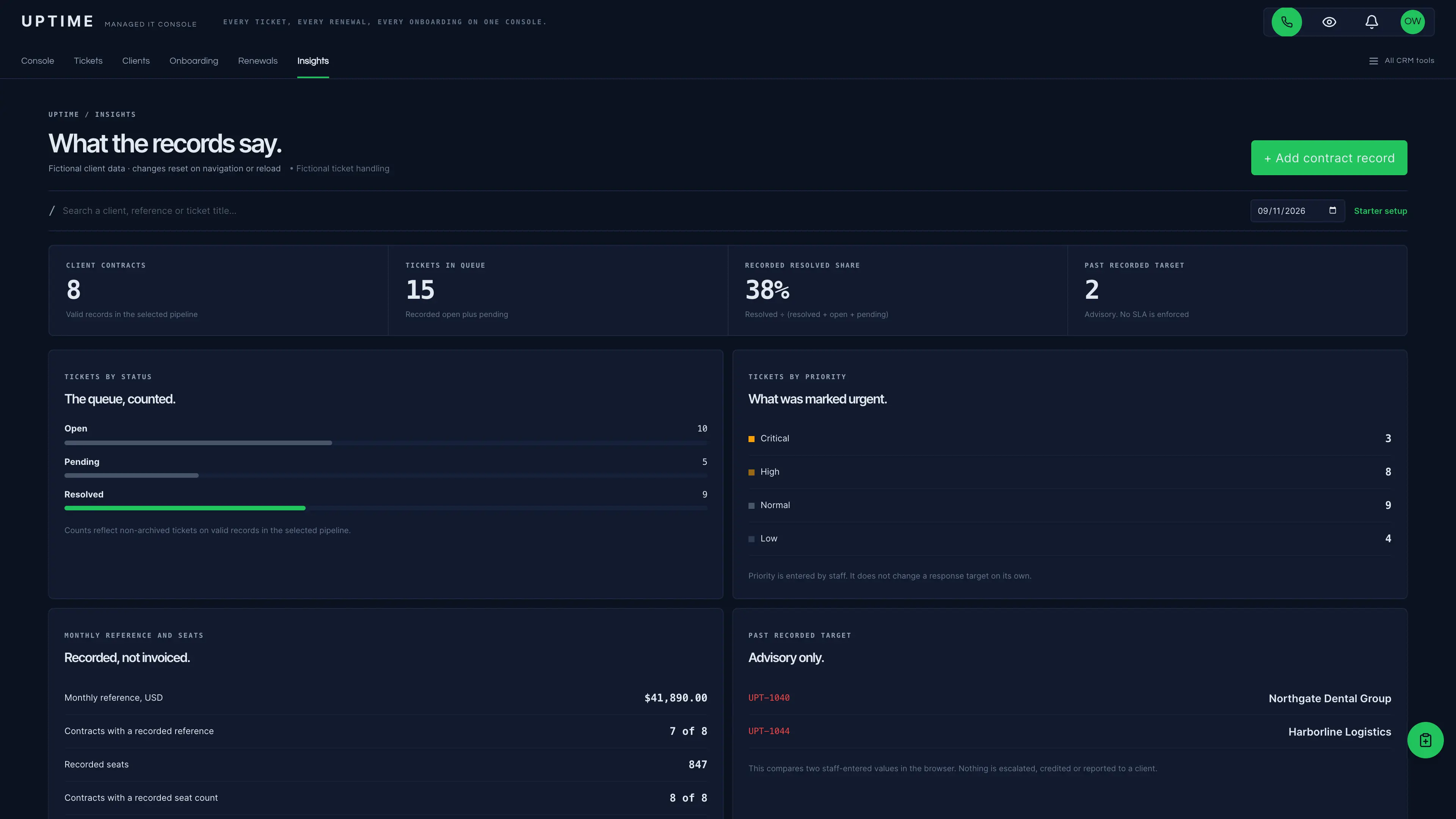Open the Clients tab
The height and width of the screenshot is (819, 1456).
point(136,61)
